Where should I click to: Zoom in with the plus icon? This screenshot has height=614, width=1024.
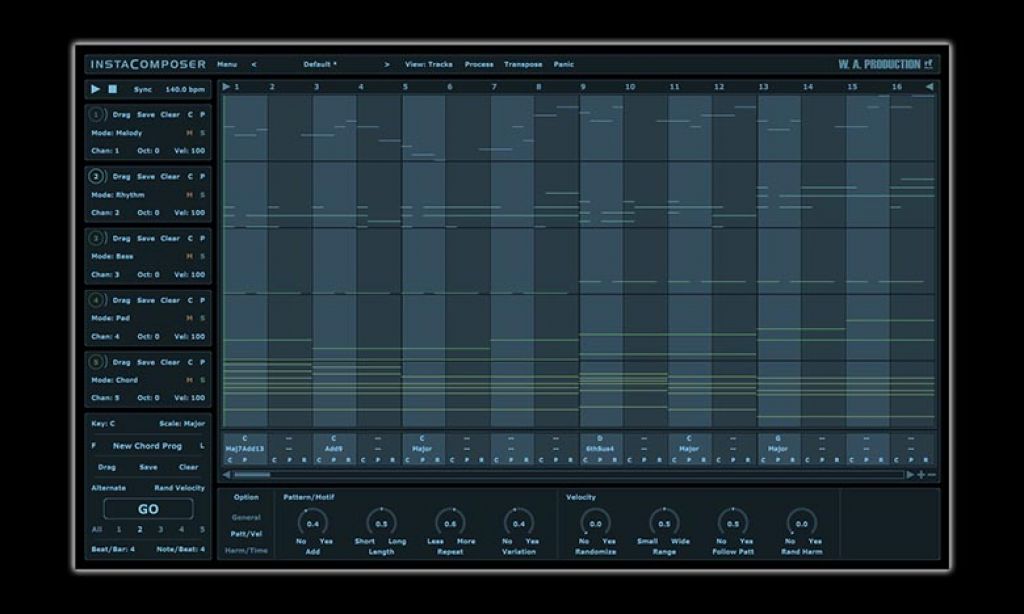tap(921, 475)
